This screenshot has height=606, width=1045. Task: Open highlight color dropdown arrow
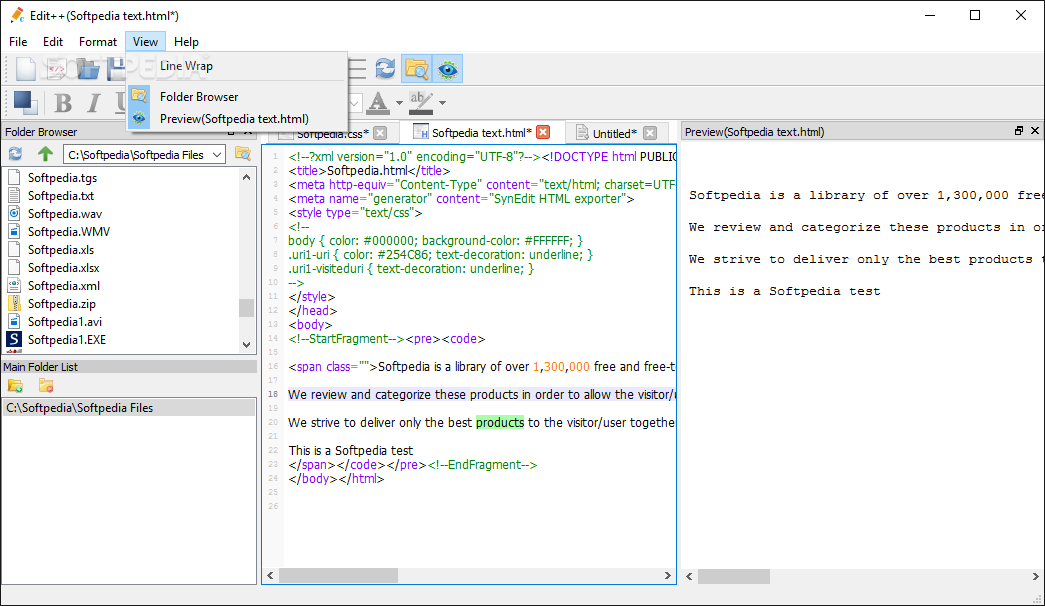click(442, 103)
